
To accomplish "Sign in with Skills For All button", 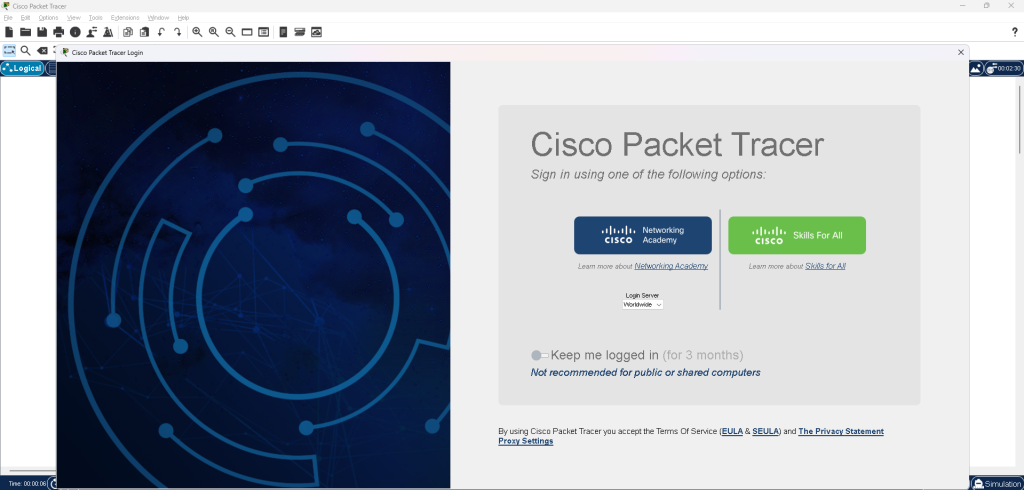I will [x=797, y=236].
